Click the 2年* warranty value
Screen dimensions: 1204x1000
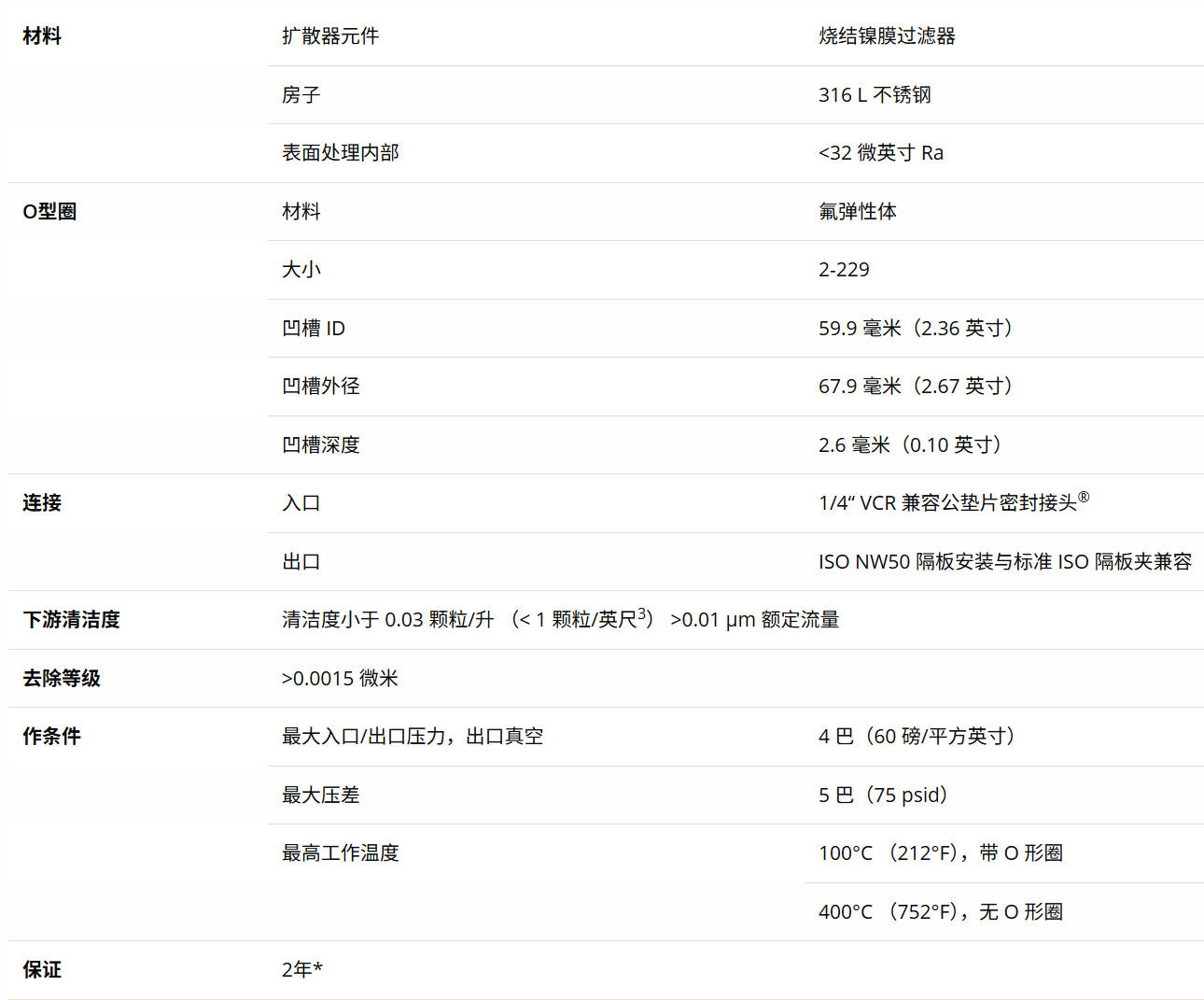(301, 970)
